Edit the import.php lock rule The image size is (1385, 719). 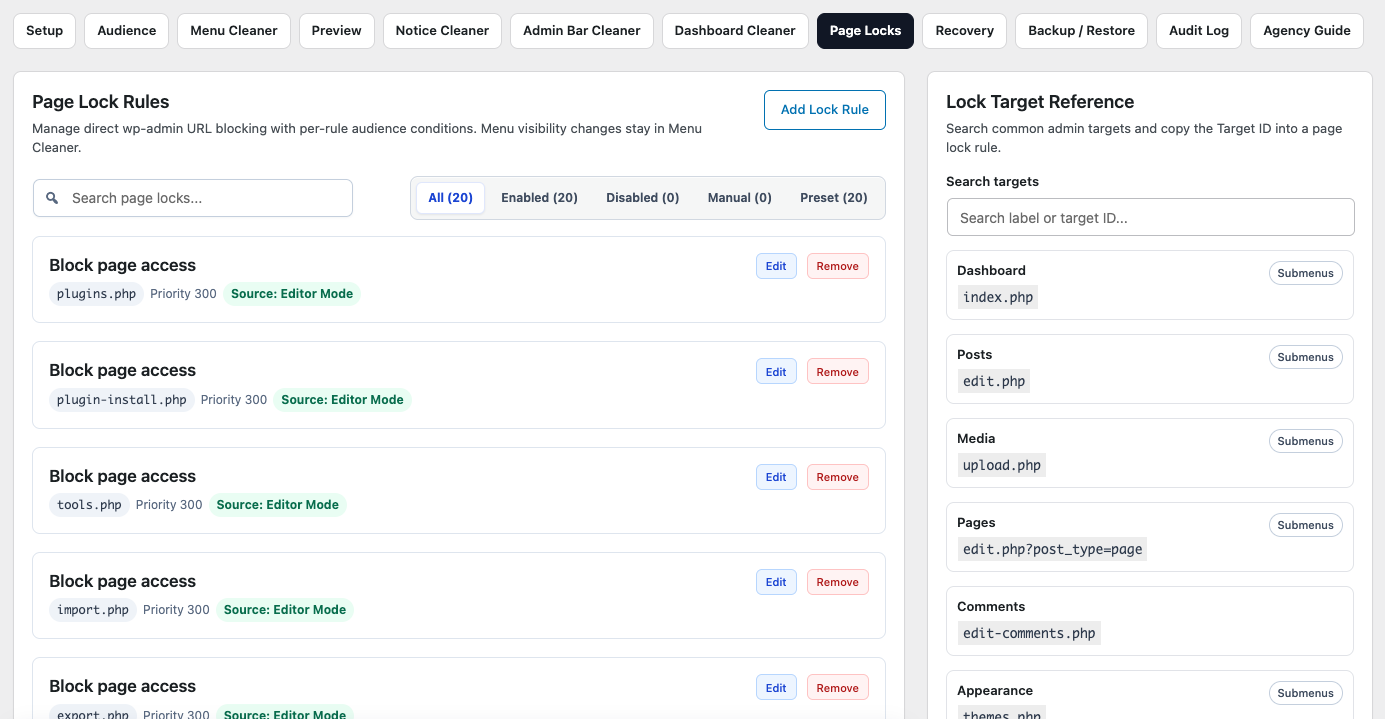pos(776,582)
